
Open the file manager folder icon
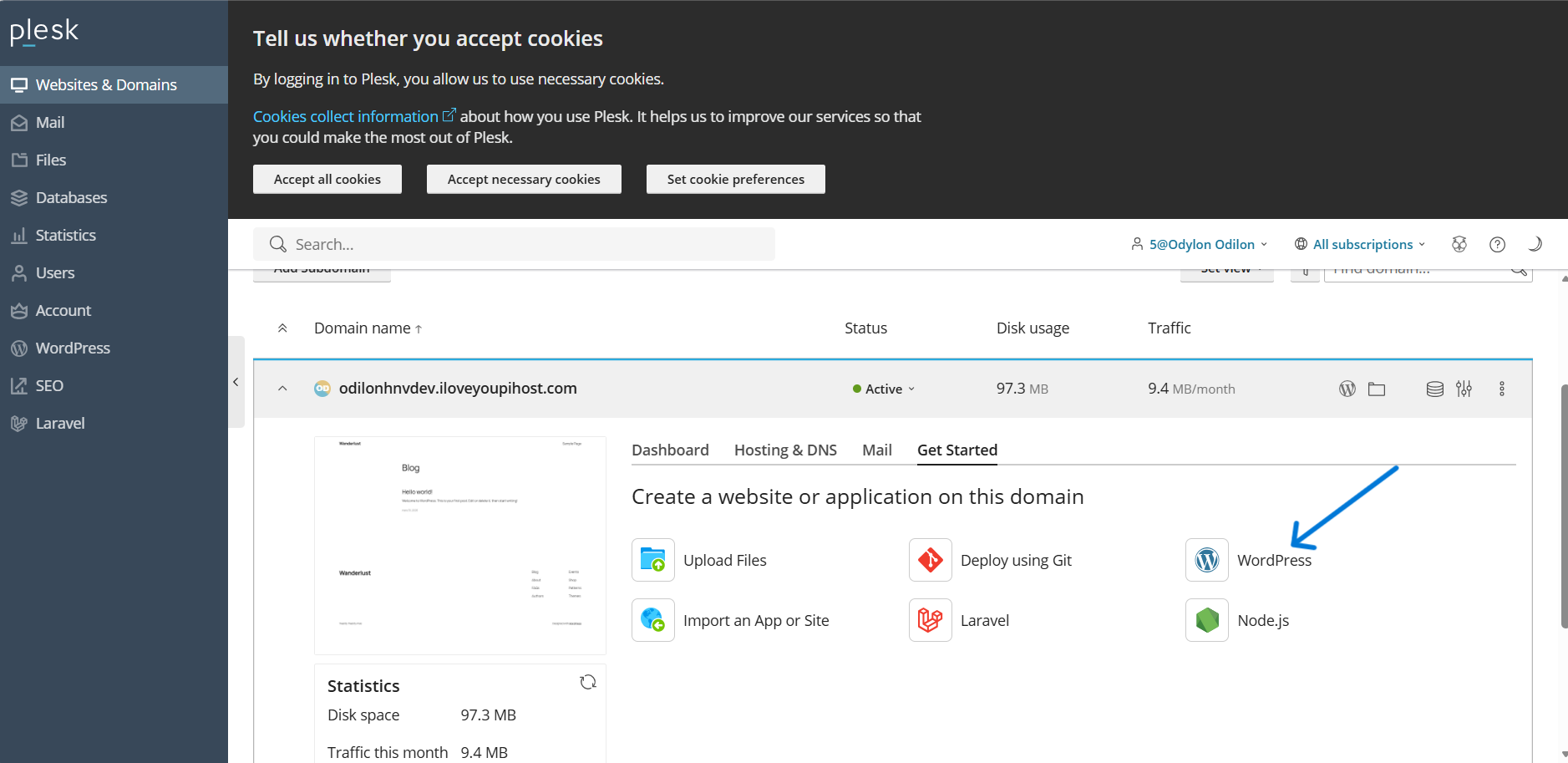(x=1377, y=389)
